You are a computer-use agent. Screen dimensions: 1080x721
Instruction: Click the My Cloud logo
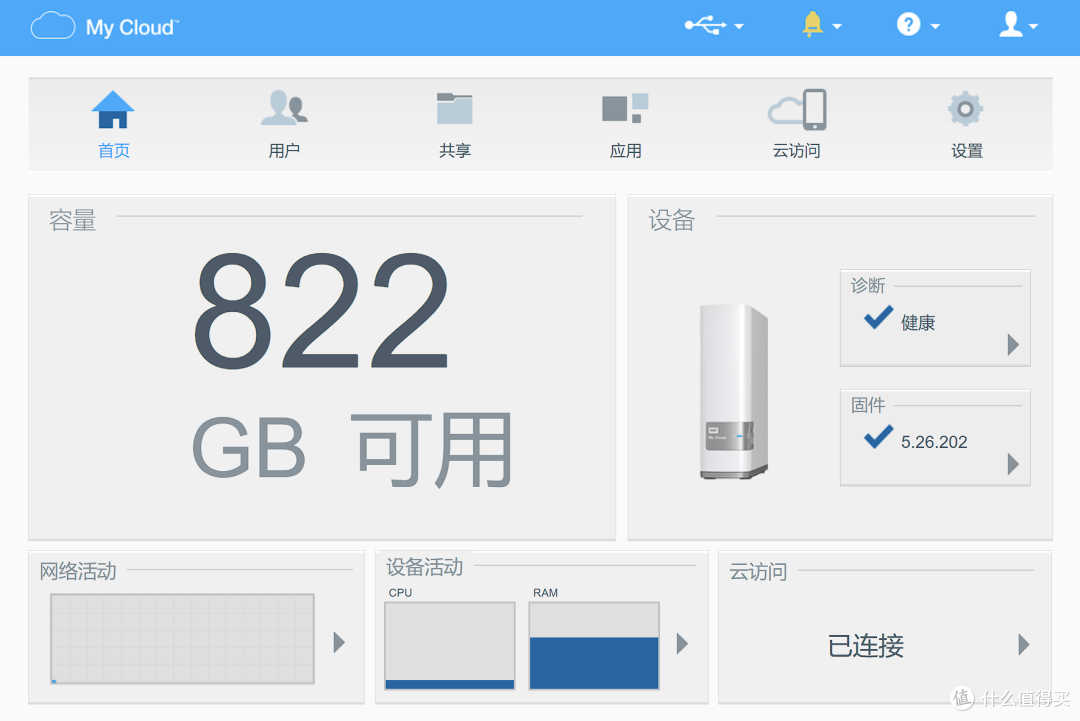point(105,27)
